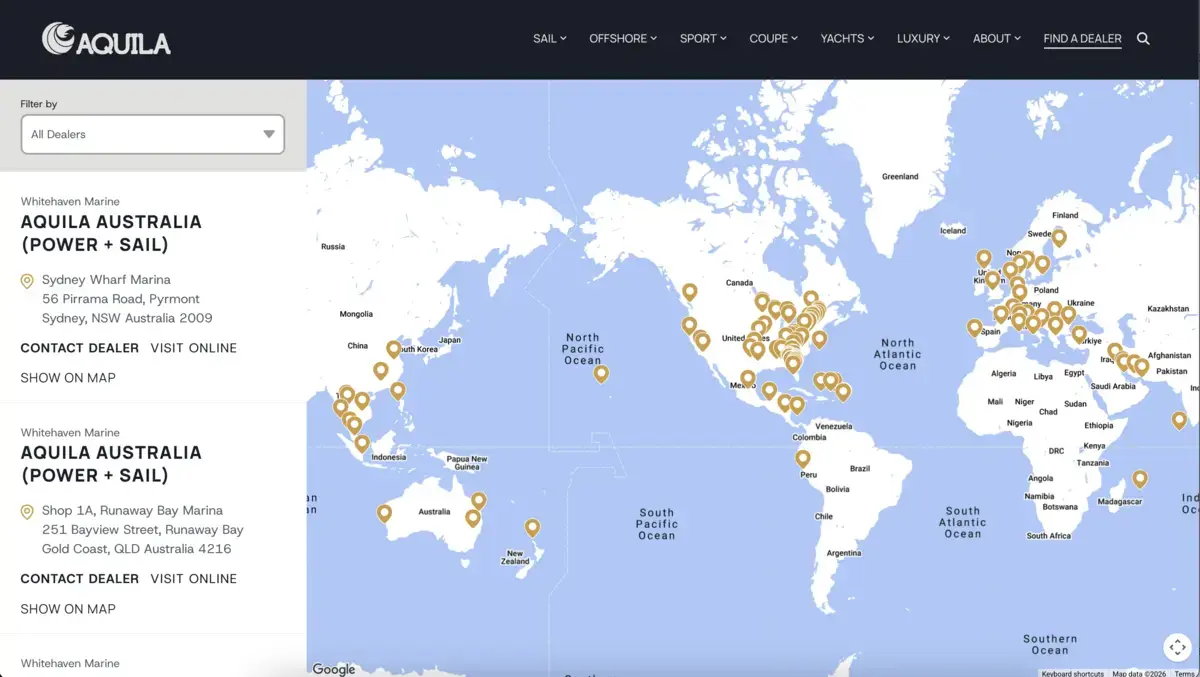Click the 'Gold Coast, QLD Australia 4216' text
Screen dimensions: 1200x677
136,549
